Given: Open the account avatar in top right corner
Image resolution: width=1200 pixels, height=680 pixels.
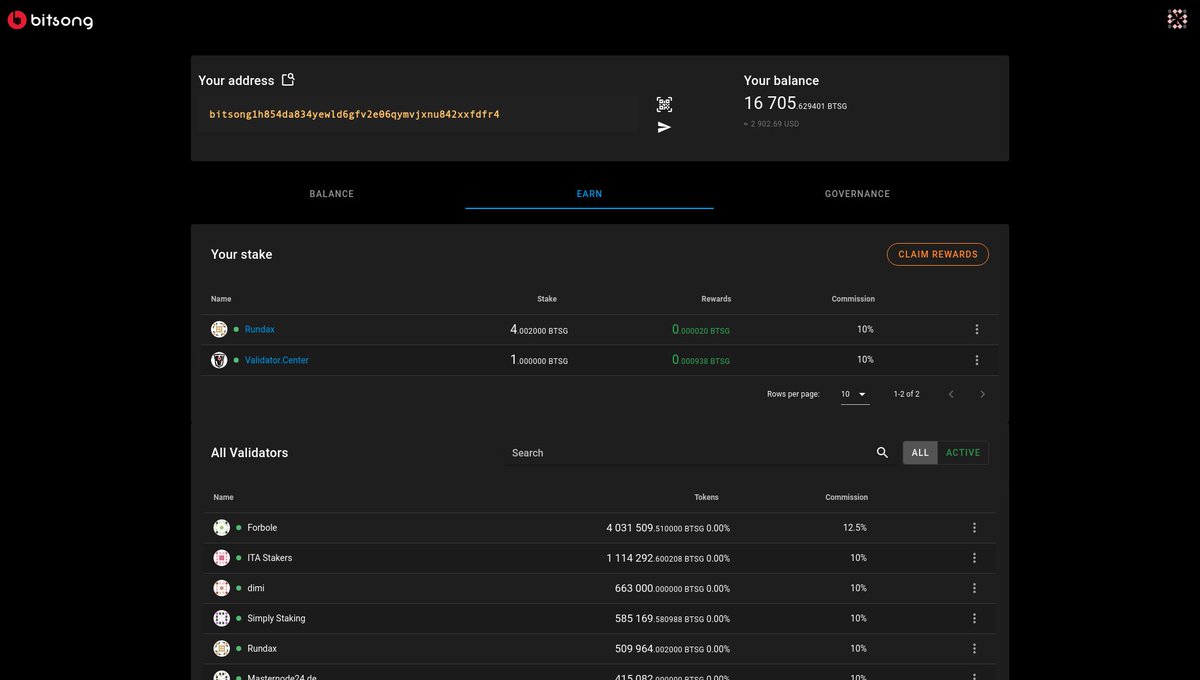Looking at the screenshot, I should (x=1176, y=17).
